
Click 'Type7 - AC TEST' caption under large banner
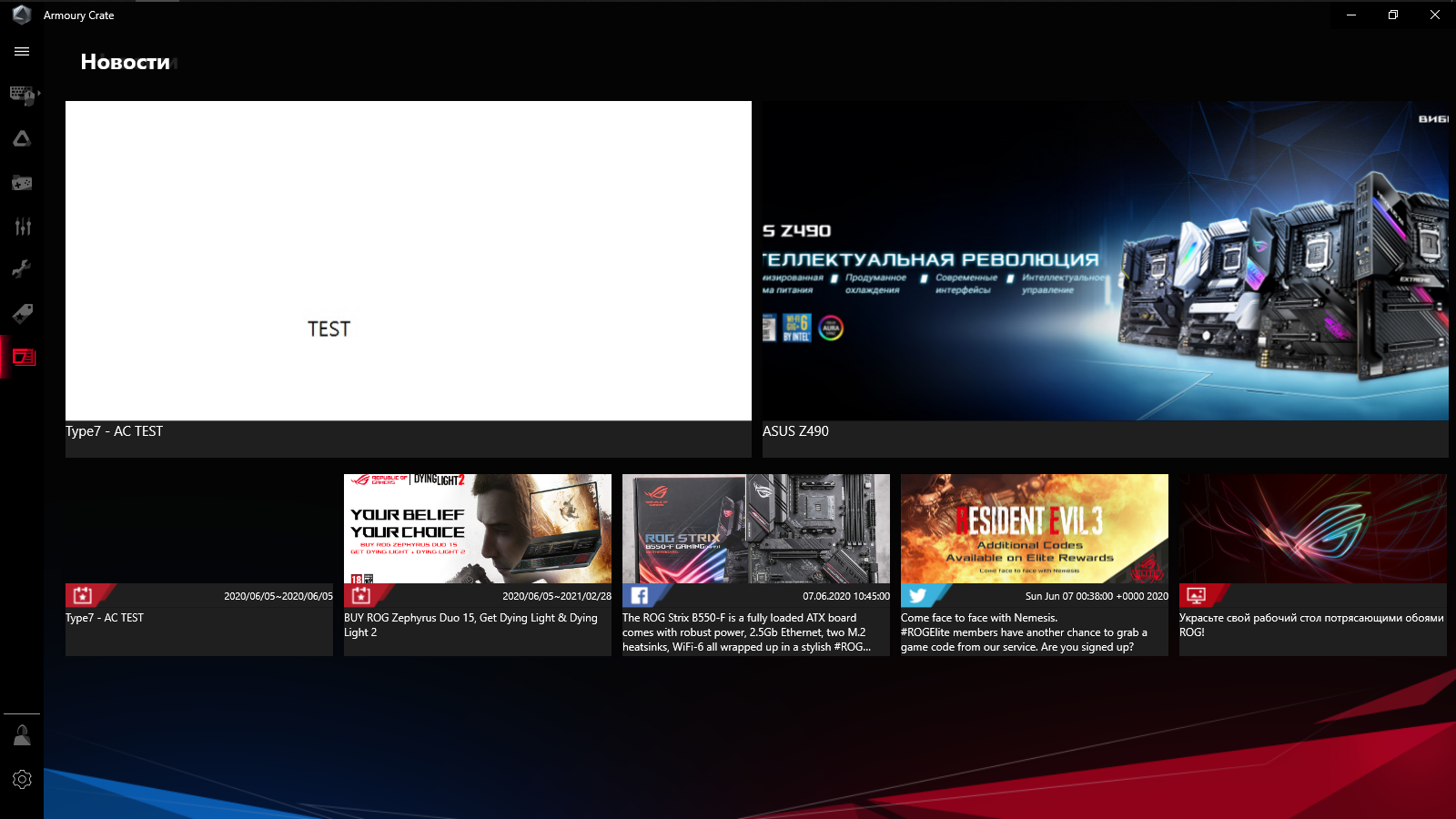tap(115, 431)
